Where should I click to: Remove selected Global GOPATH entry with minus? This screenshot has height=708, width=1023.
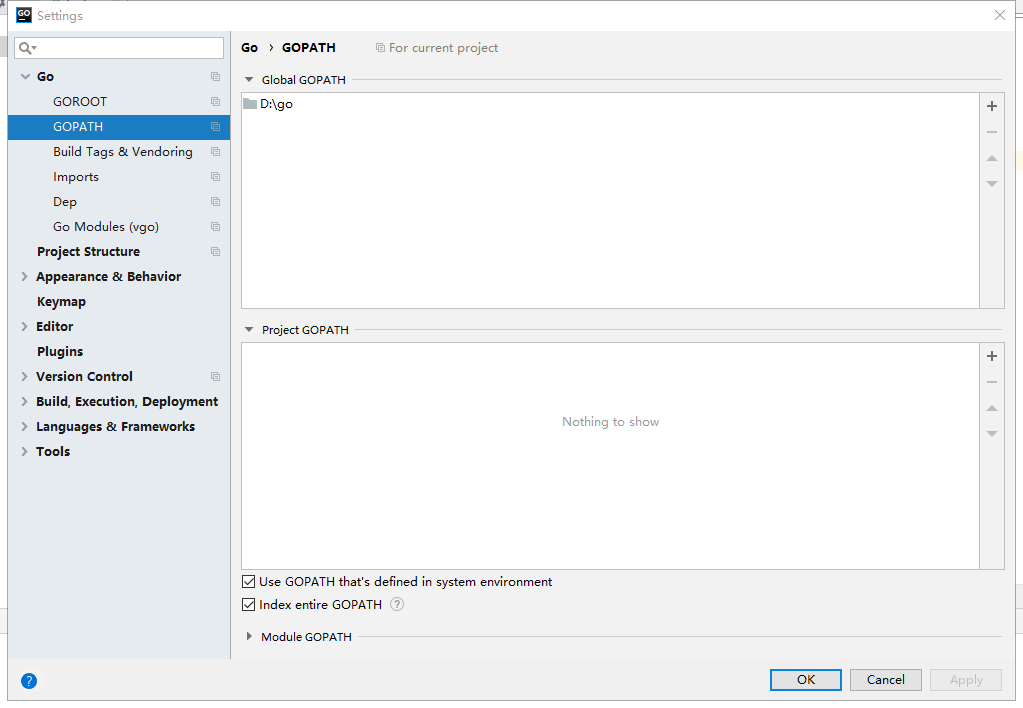coord(992,132)
